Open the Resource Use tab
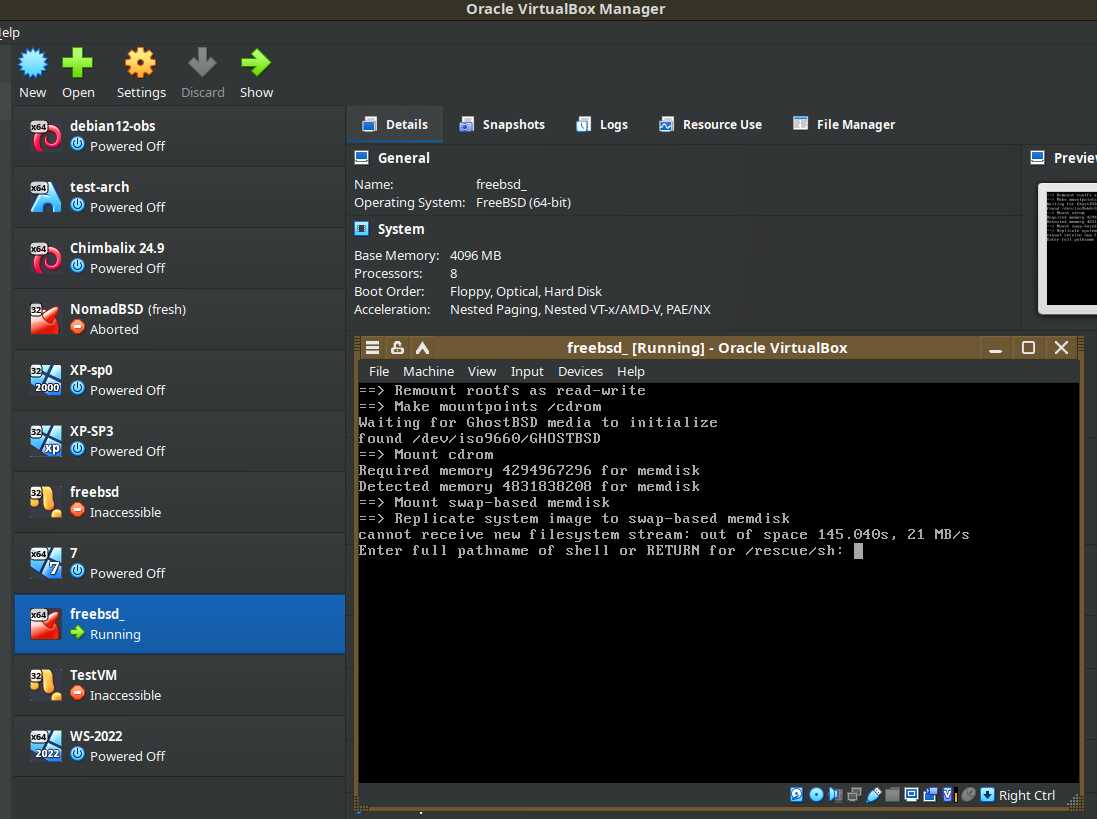Image resolution: width=1097 pixels, height=819 pixels. [710, 124]
